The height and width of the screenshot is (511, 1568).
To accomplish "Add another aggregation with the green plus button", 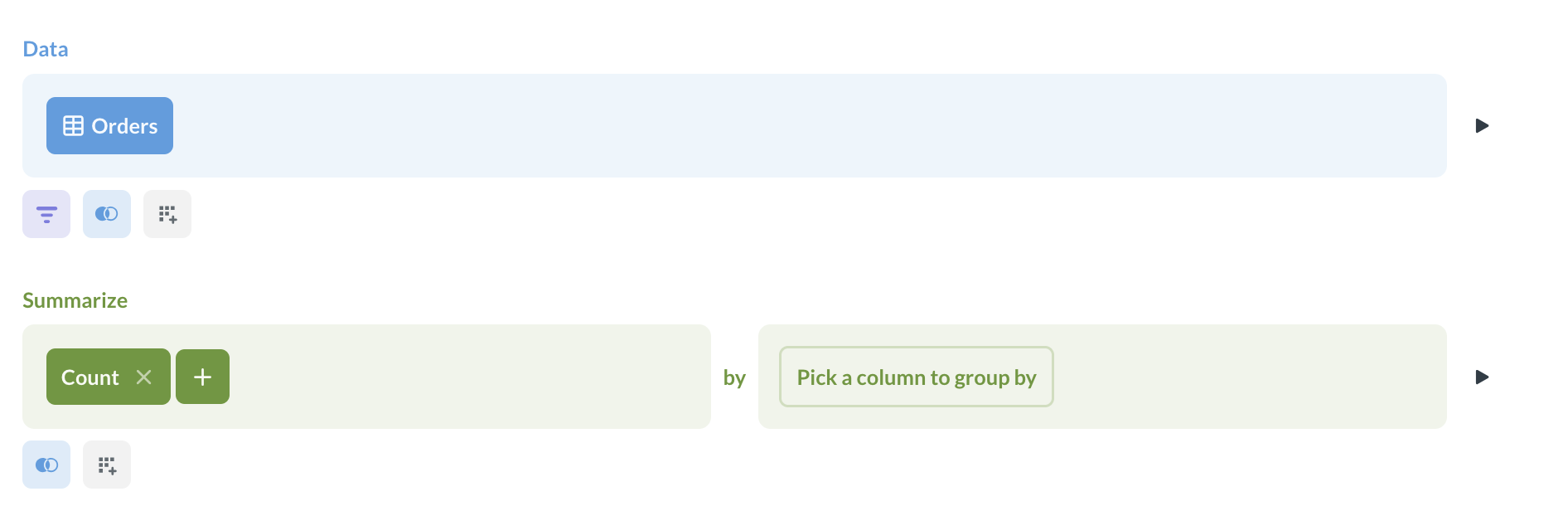I will (202, 377).
